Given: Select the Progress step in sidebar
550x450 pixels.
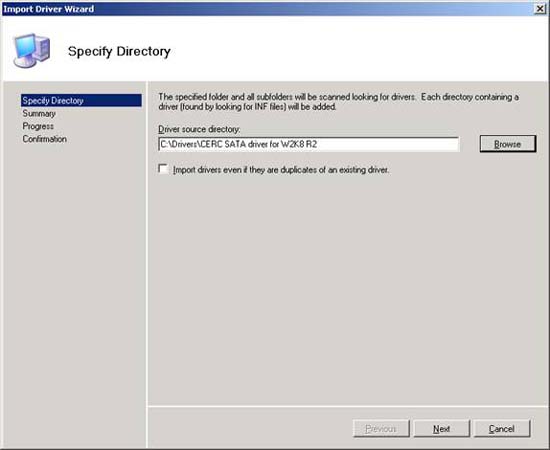Looking at the screenshot, I should click(38, 126).
